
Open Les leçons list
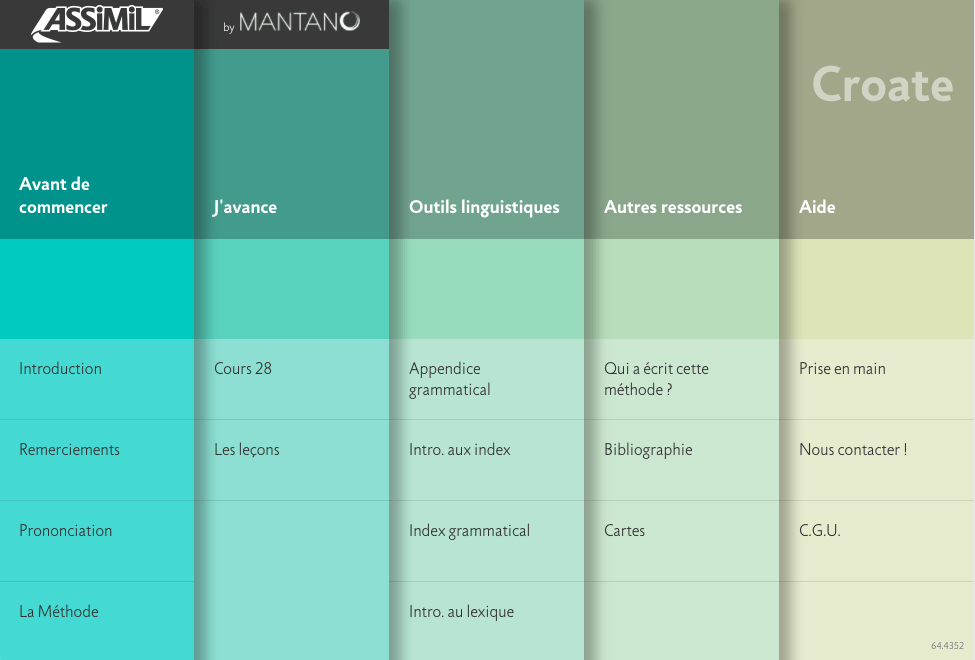tap(247, 450)
